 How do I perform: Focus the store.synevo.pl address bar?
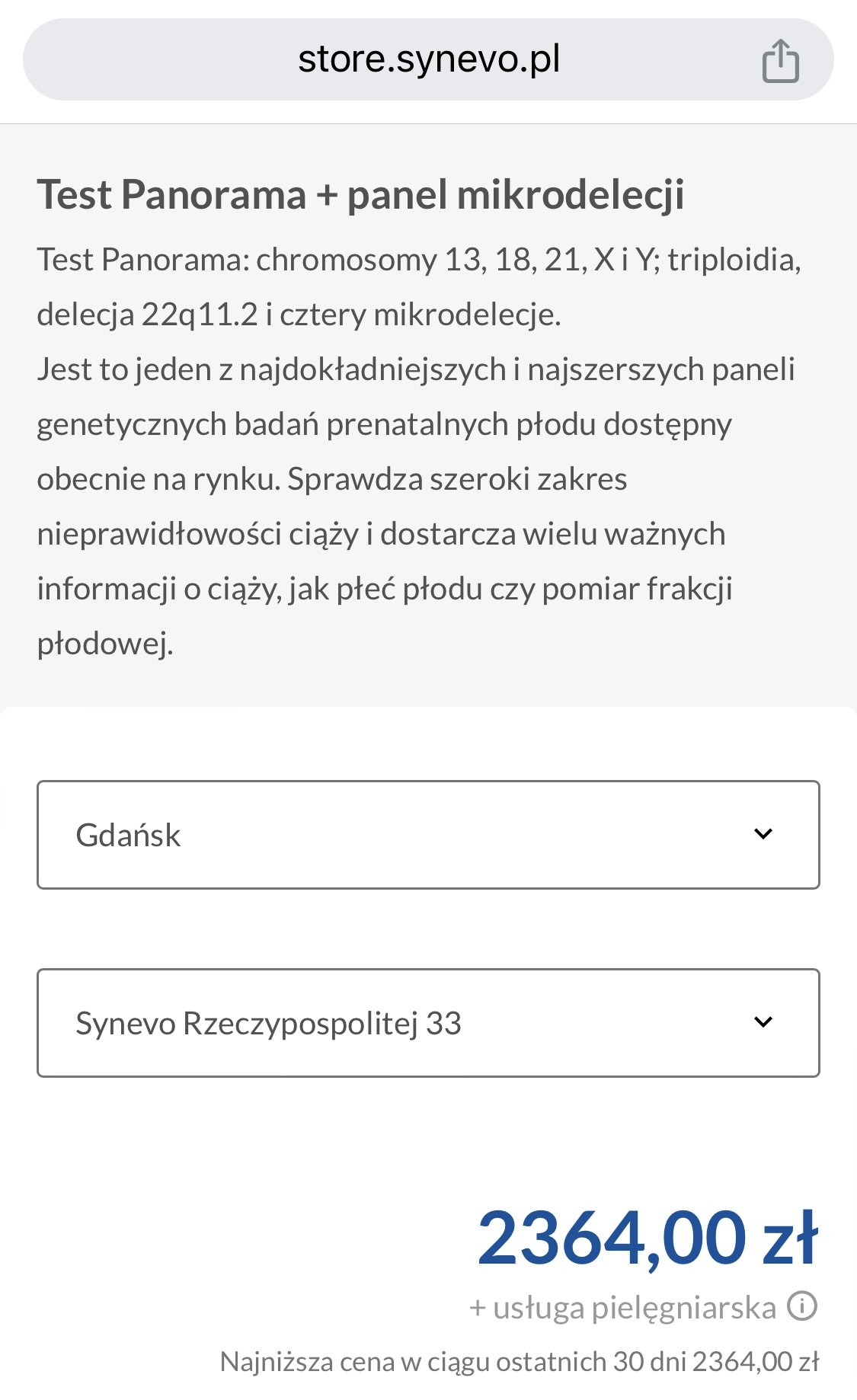(x=428, y=59)
